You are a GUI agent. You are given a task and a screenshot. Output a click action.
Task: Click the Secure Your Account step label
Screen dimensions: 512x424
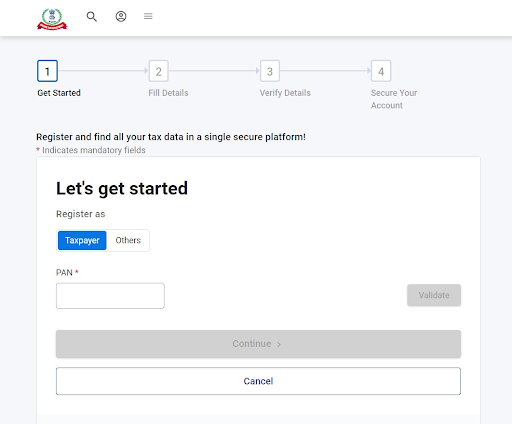[394, 99]
